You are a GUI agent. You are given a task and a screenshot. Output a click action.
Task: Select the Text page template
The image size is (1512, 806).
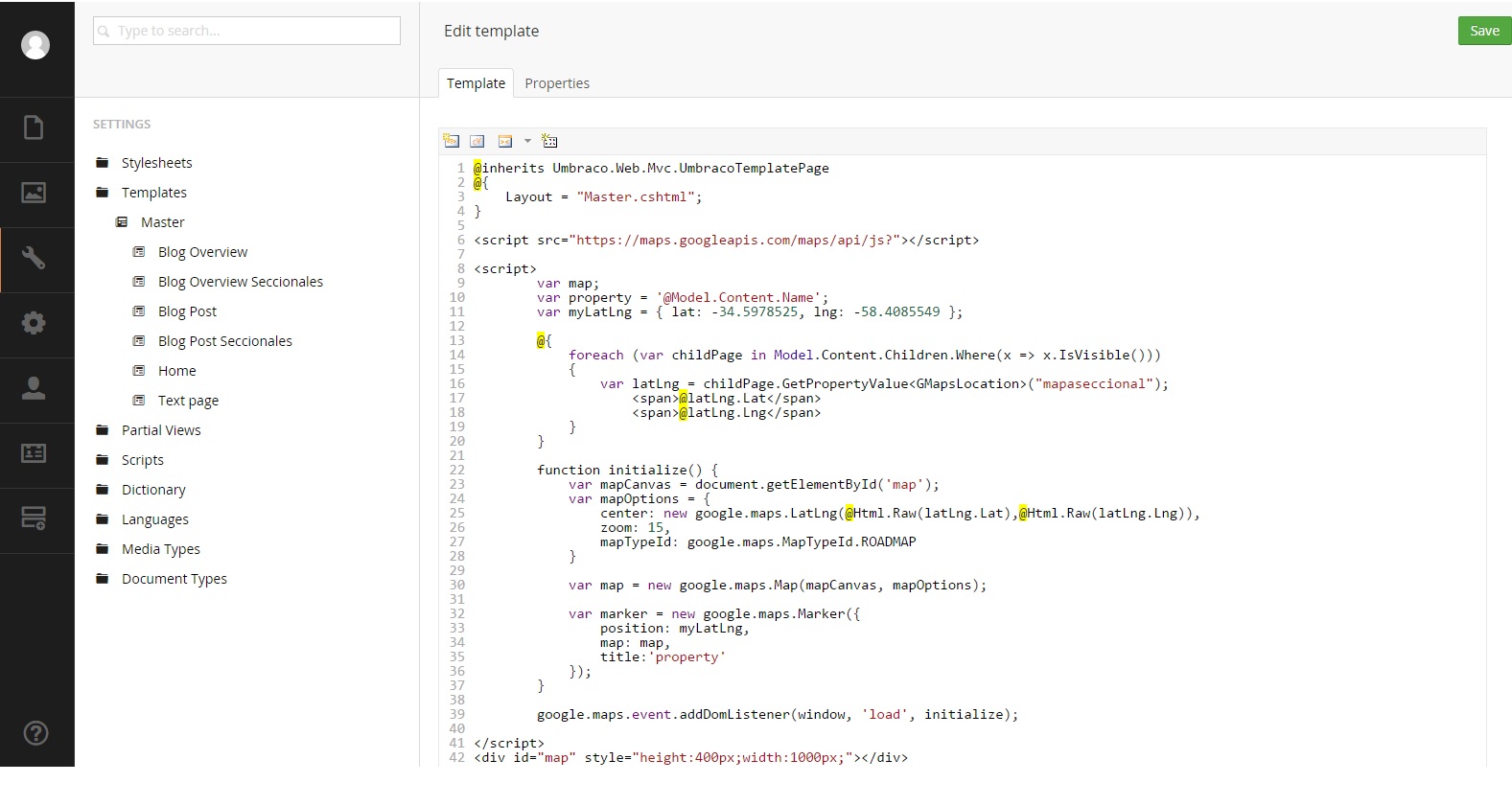click(x=188, y=401)
